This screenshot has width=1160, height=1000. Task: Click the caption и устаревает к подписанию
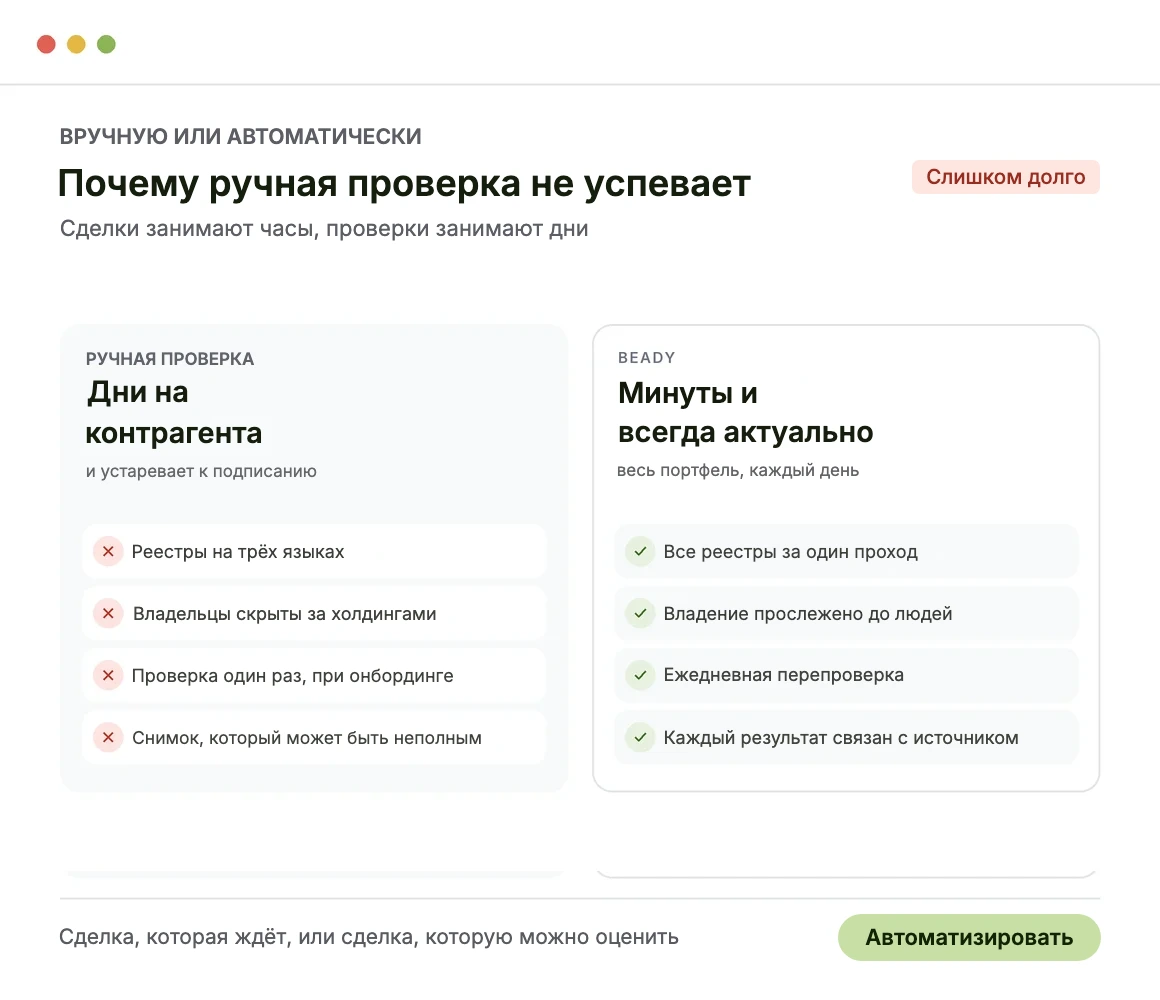pyautogui.click(x=201, y=471)
